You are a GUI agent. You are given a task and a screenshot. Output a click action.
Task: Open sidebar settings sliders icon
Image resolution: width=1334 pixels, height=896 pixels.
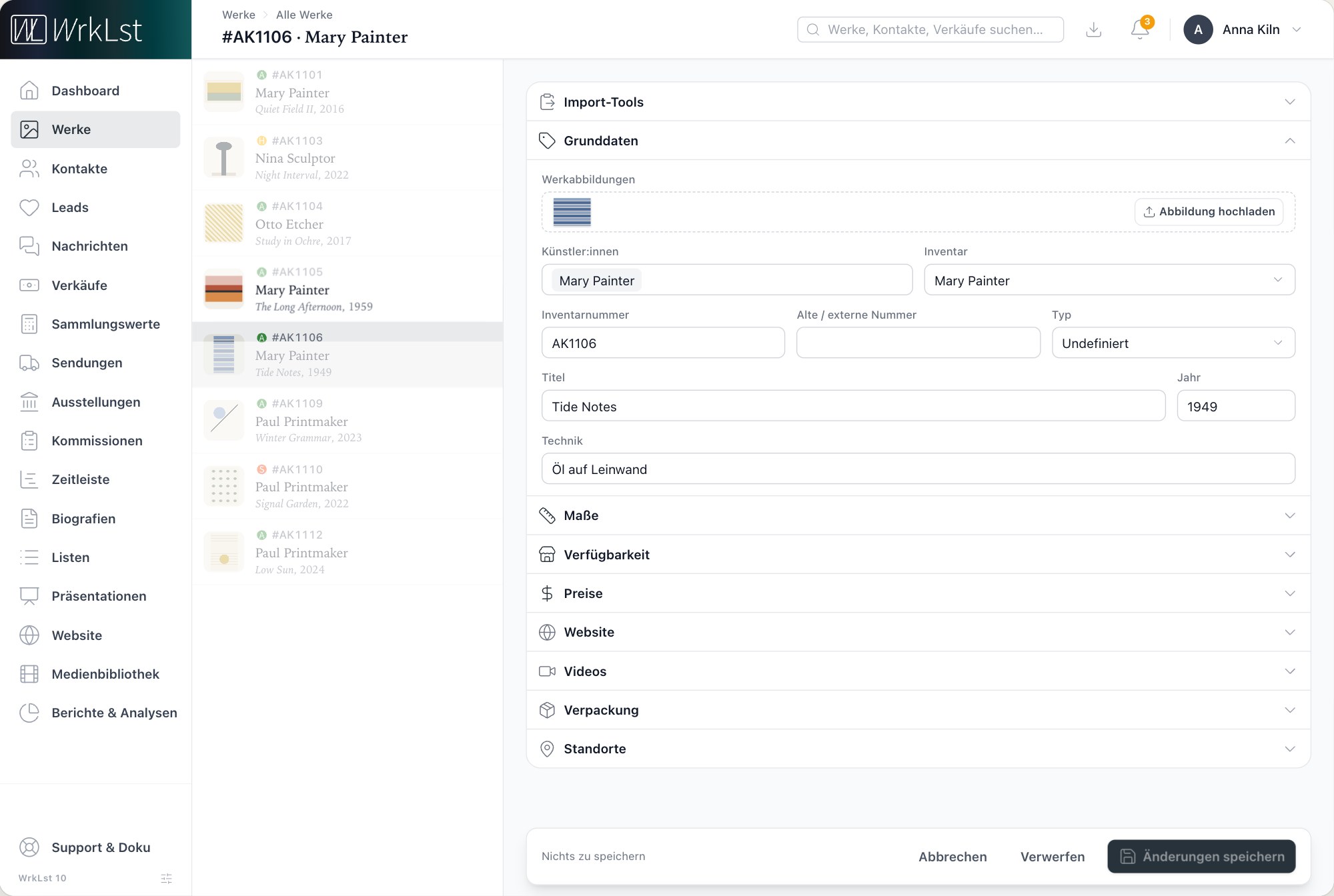coord(167,879)
